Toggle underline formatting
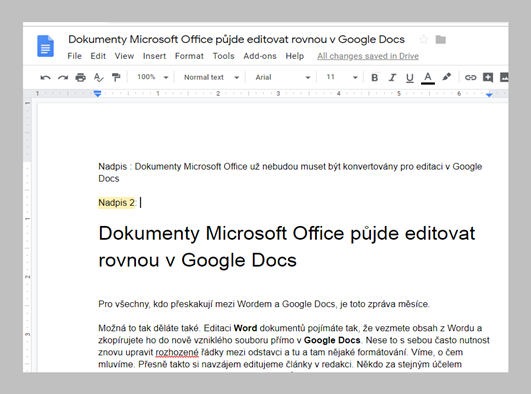Screen dimensions: 531x394 tap(410, 78)
